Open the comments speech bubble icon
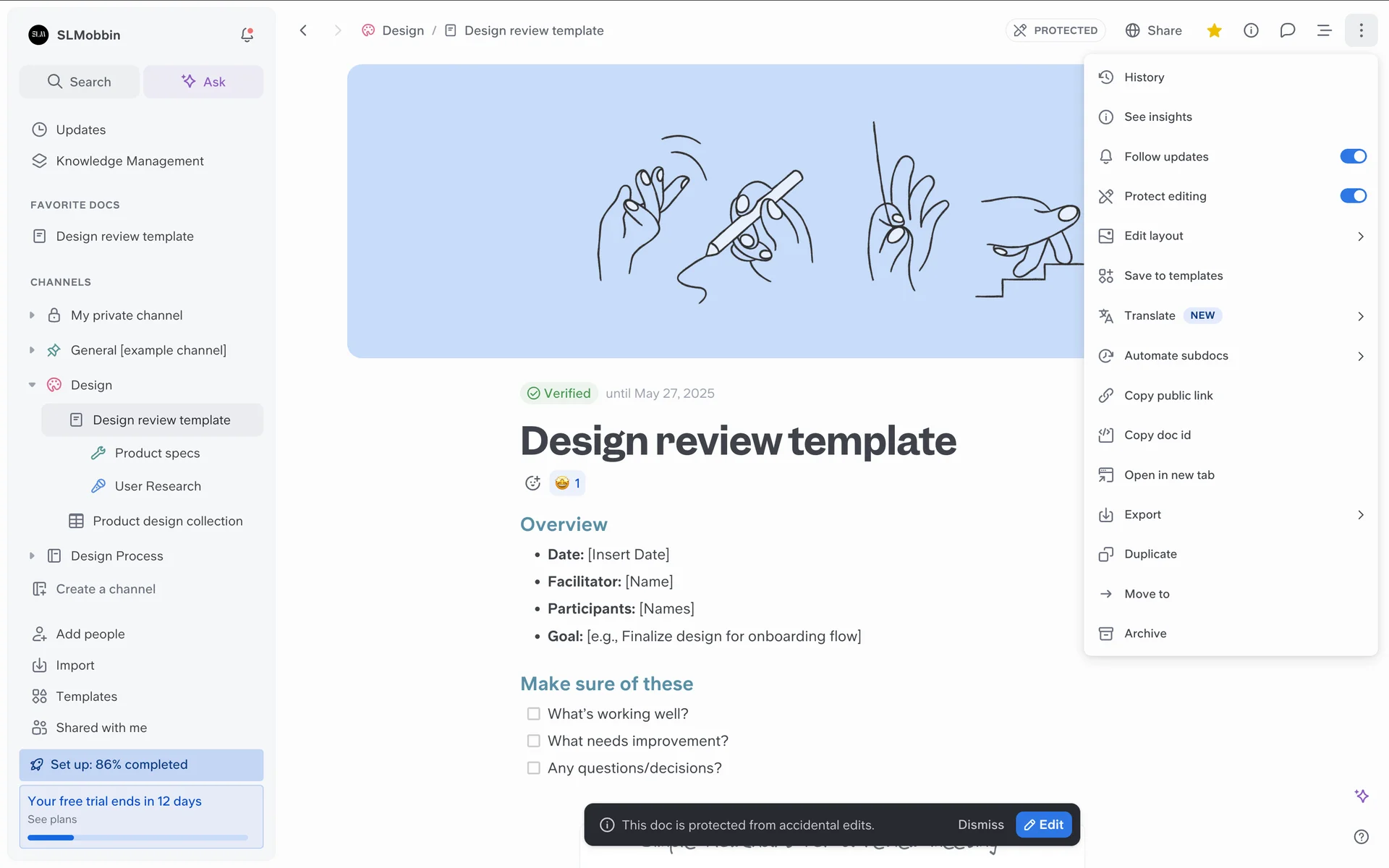 (x=1287, y=30)
